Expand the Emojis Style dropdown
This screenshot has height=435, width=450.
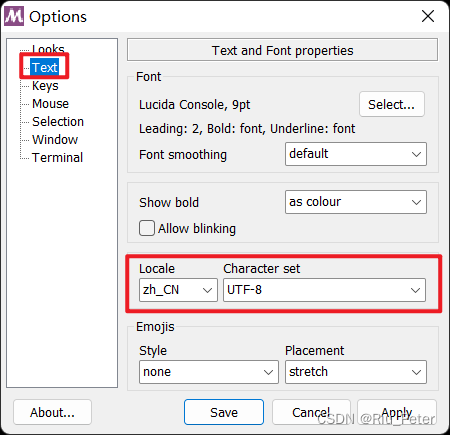pos(209,372)
